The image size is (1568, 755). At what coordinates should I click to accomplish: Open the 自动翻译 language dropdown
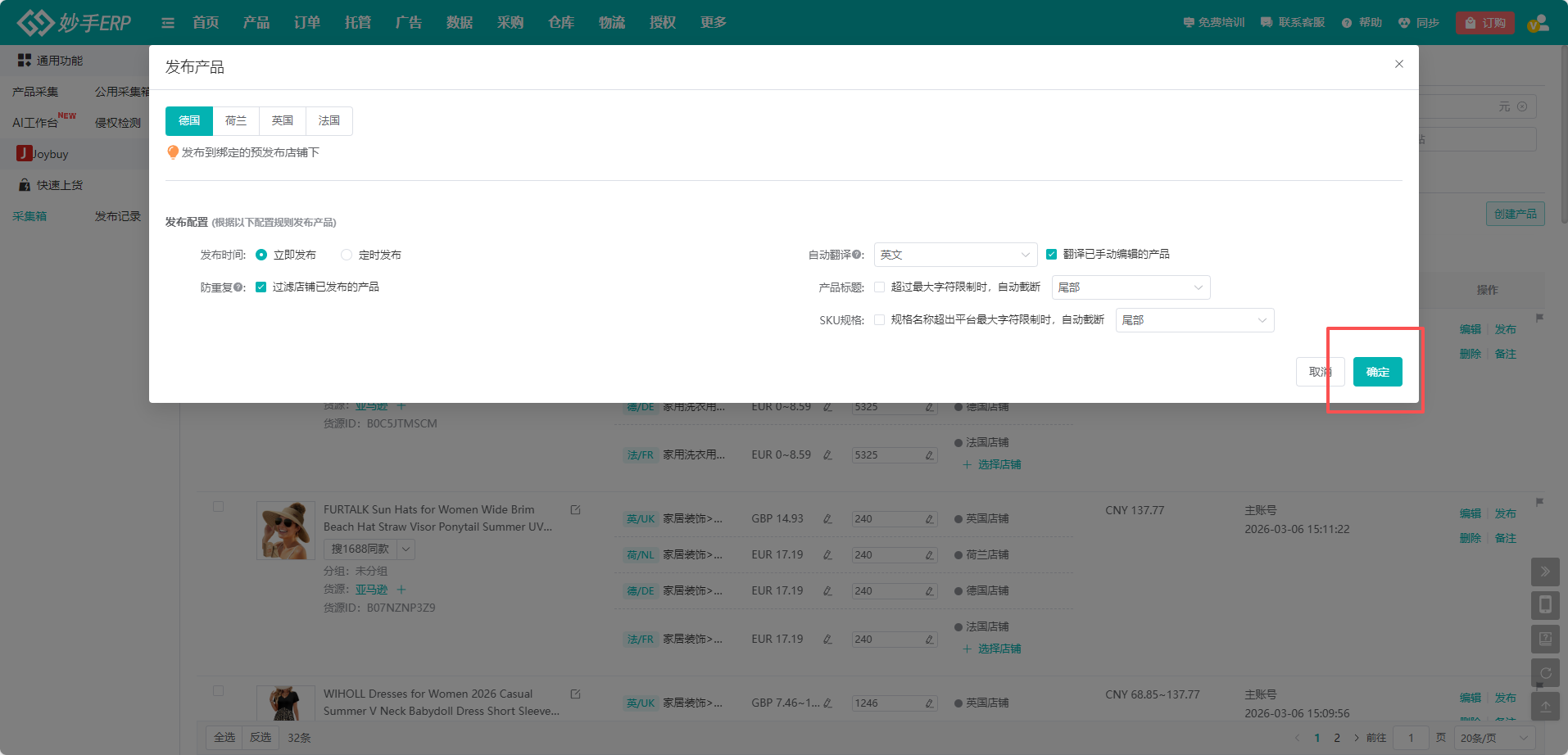[x=955, y=255]
